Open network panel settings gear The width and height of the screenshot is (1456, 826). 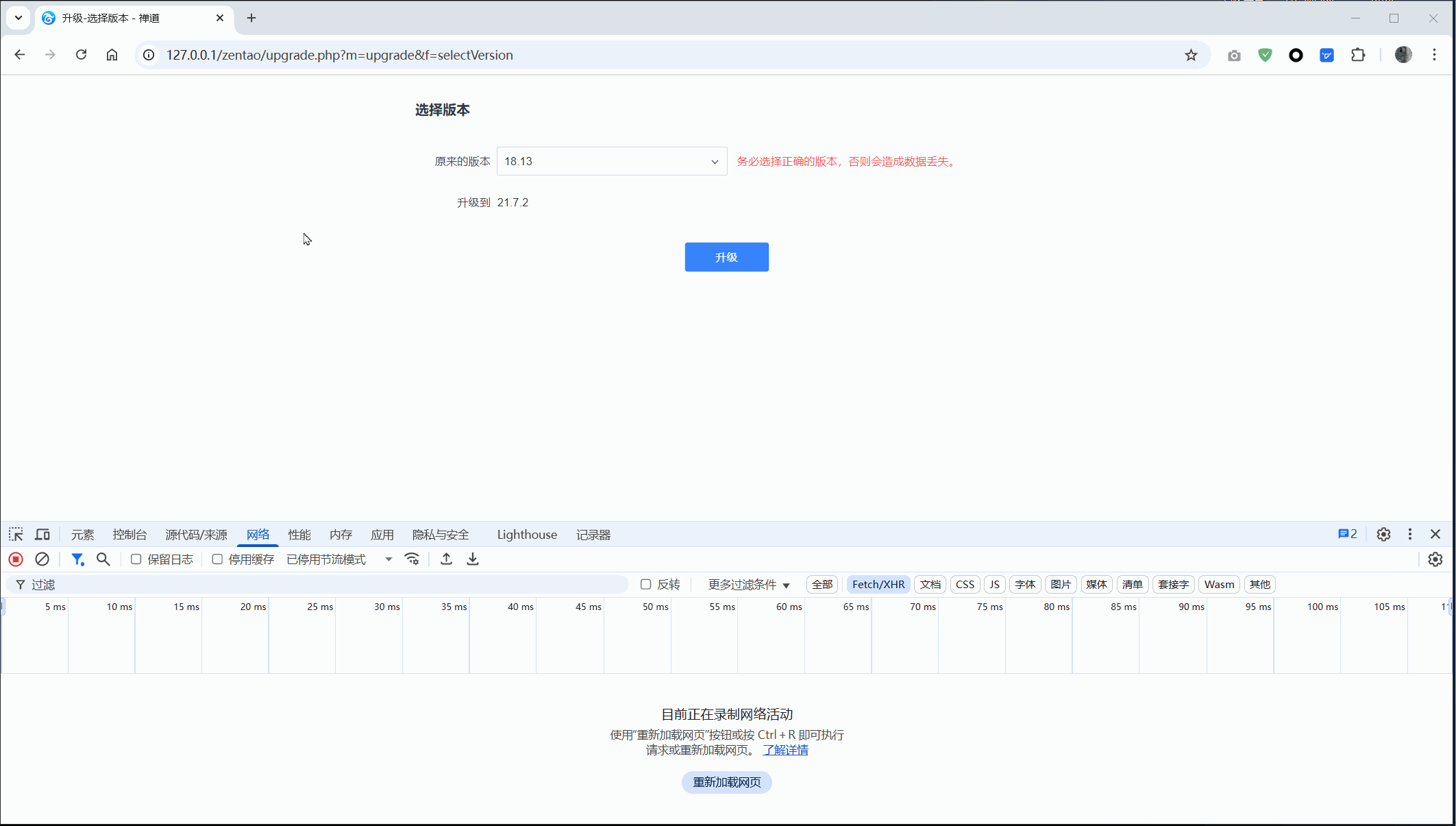tap(1435, 559)
